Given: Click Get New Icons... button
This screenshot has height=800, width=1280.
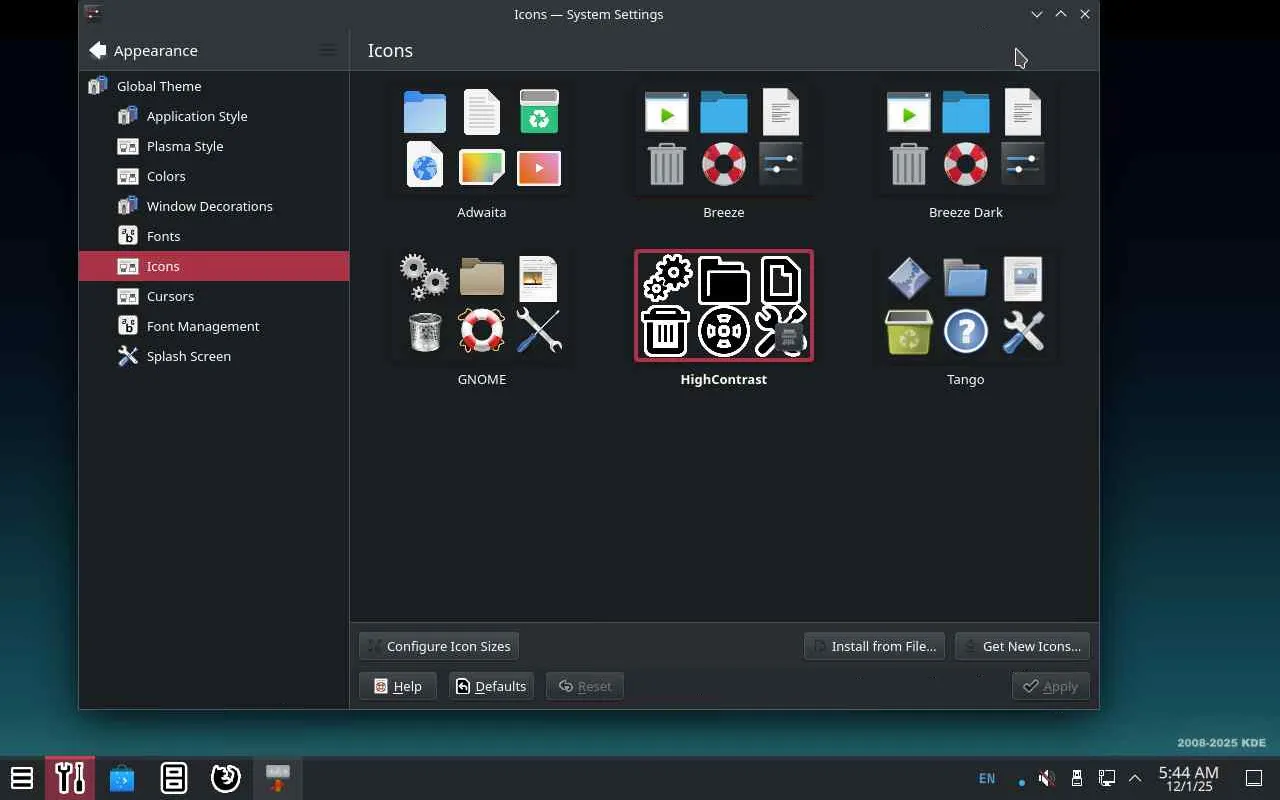Looking at the screenshot, I should click(1022, 646).
